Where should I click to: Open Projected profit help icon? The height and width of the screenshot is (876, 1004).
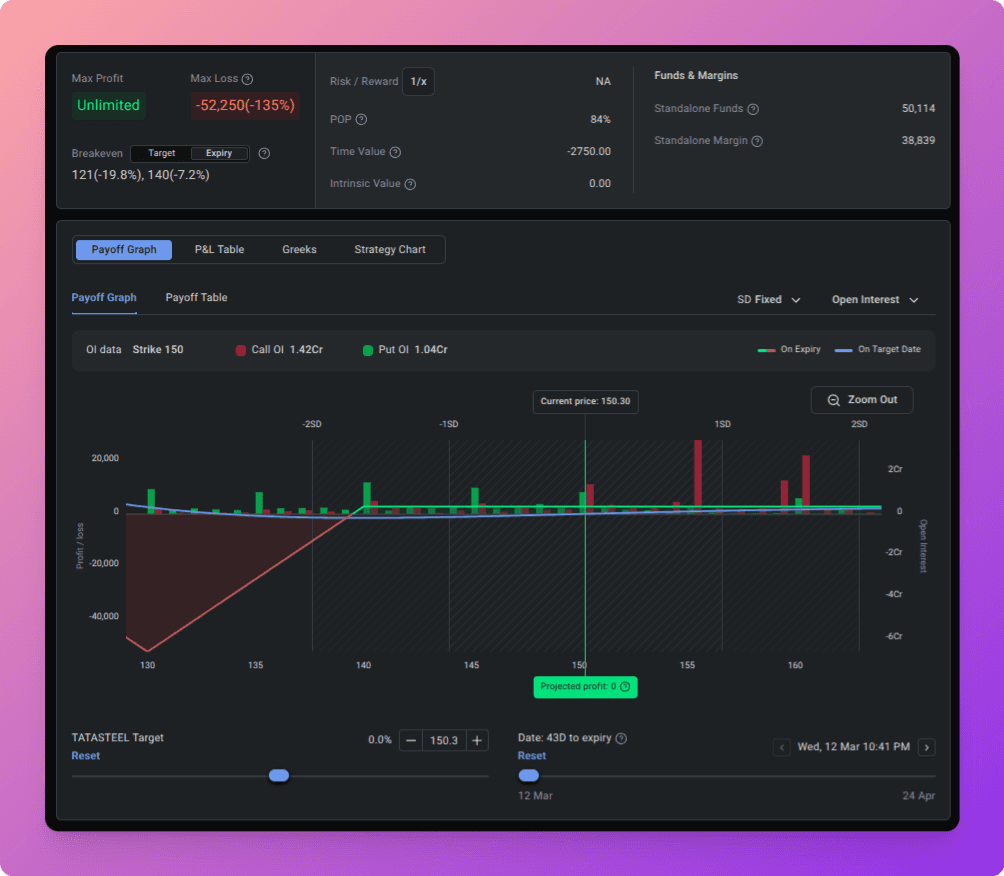pos(625,686)
